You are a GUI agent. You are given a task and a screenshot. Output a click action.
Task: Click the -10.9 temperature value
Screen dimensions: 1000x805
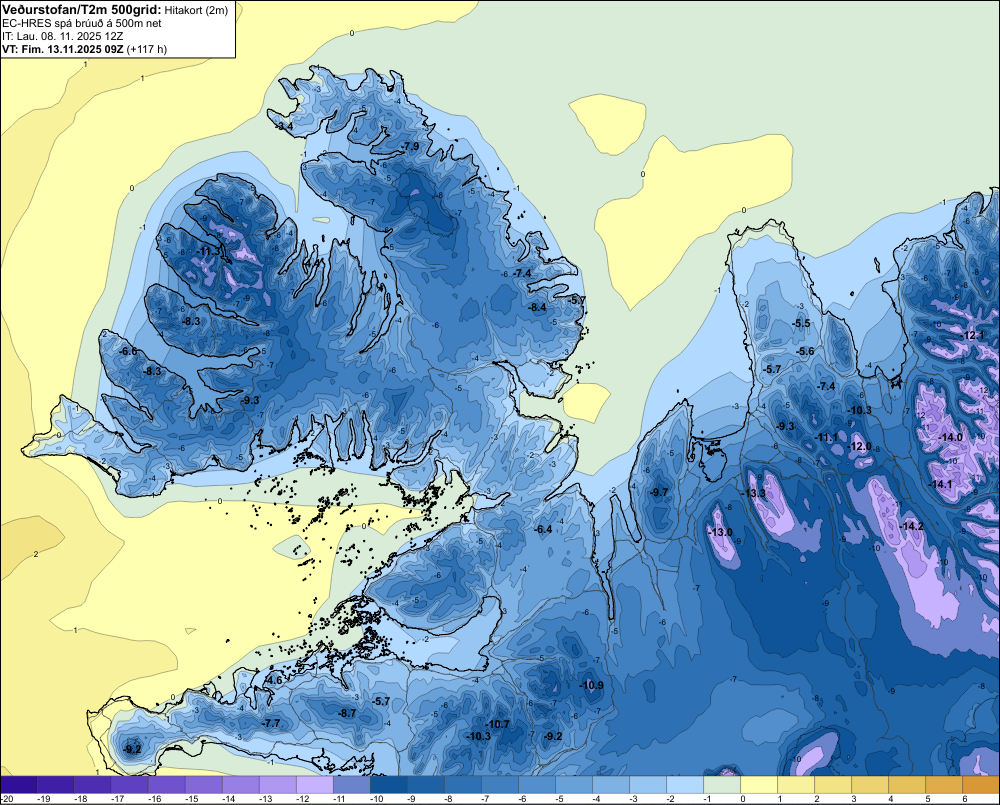[591, 685]
